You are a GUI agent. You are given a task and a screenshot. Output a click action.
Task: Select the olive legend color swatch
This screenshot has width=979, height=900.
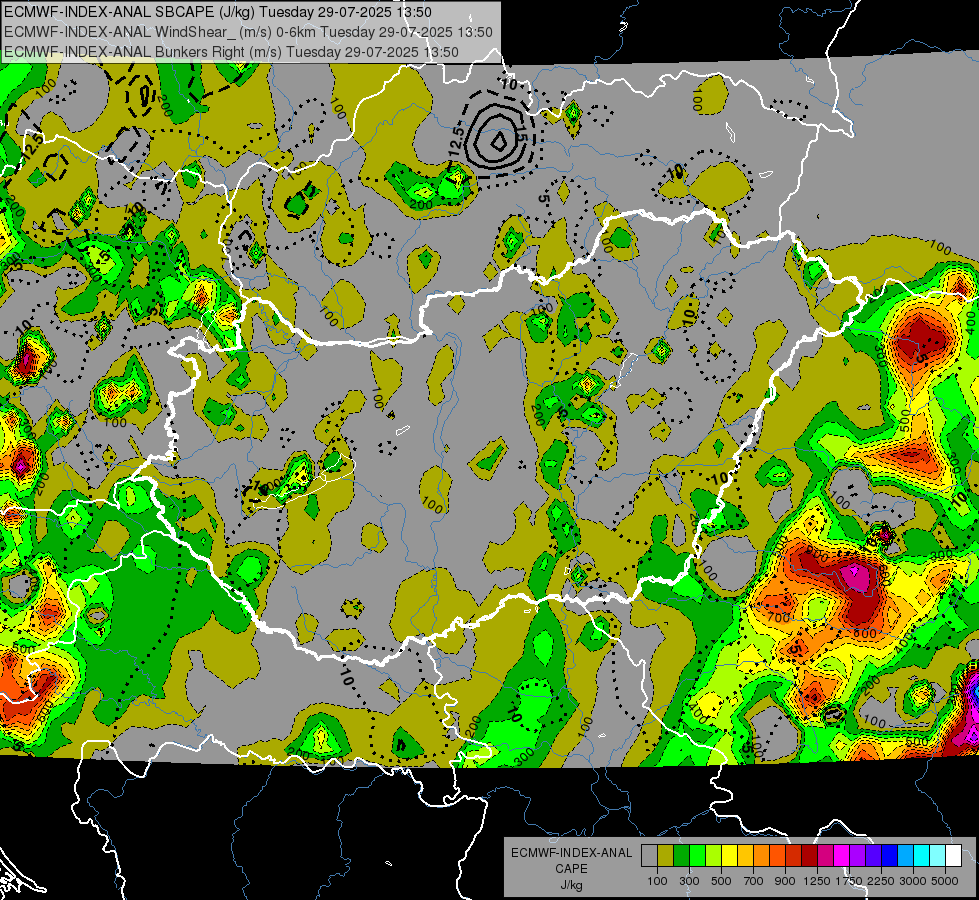[x=665, y=856]
